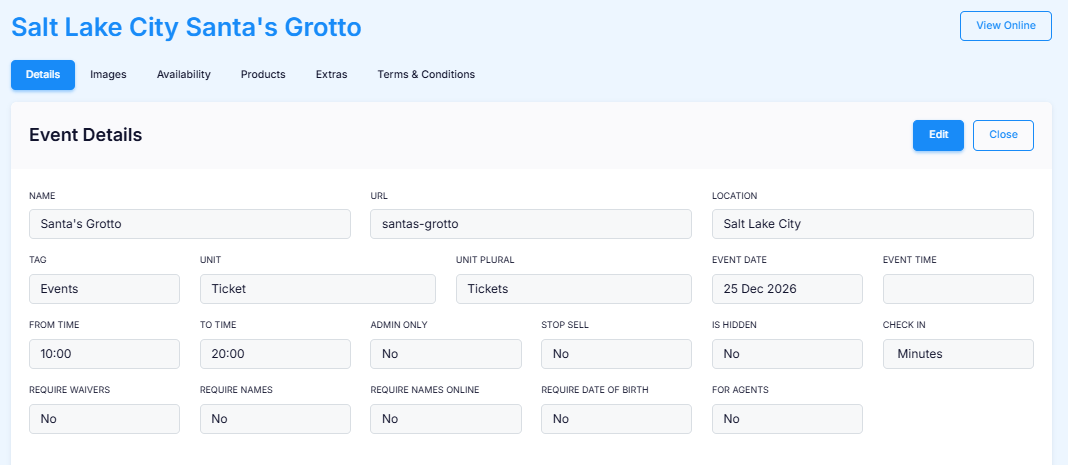Click the FOR AGENTS label

[740, 390]
